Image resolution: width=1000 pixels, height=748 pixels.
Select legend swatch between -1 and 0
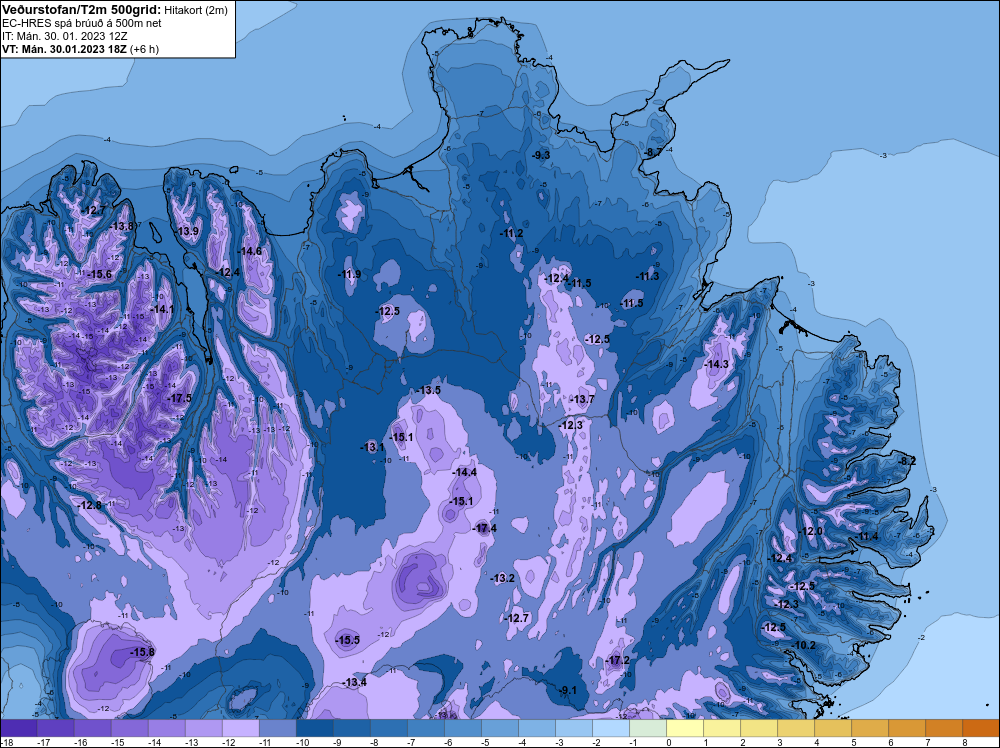[647, 728]
